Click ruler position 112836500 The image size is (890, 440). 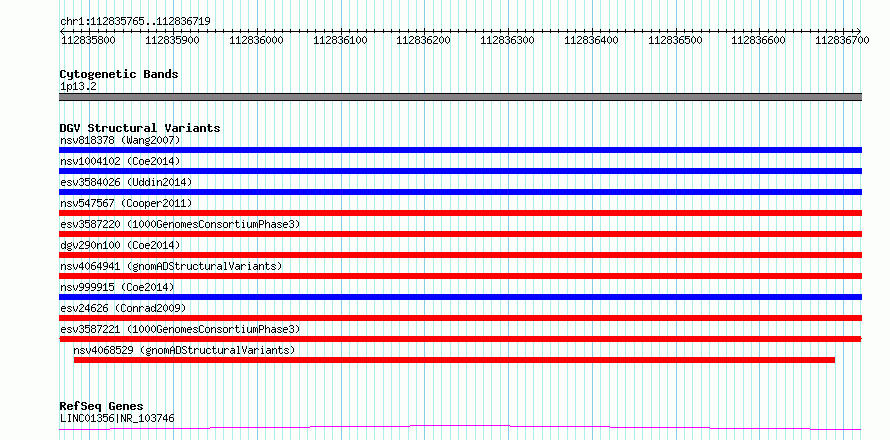(675, 40)
